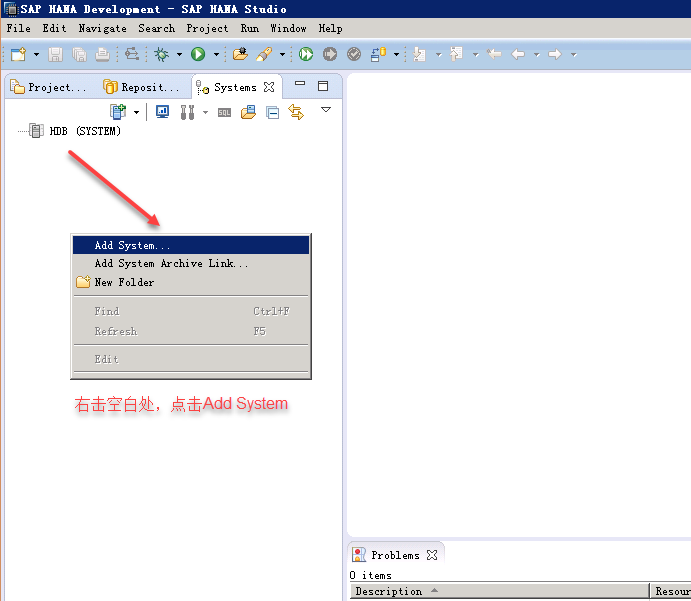This screenshot has width=691, height=601.
Task: Open the Forward history dropdown arrow
Action: tap(573, 55)
